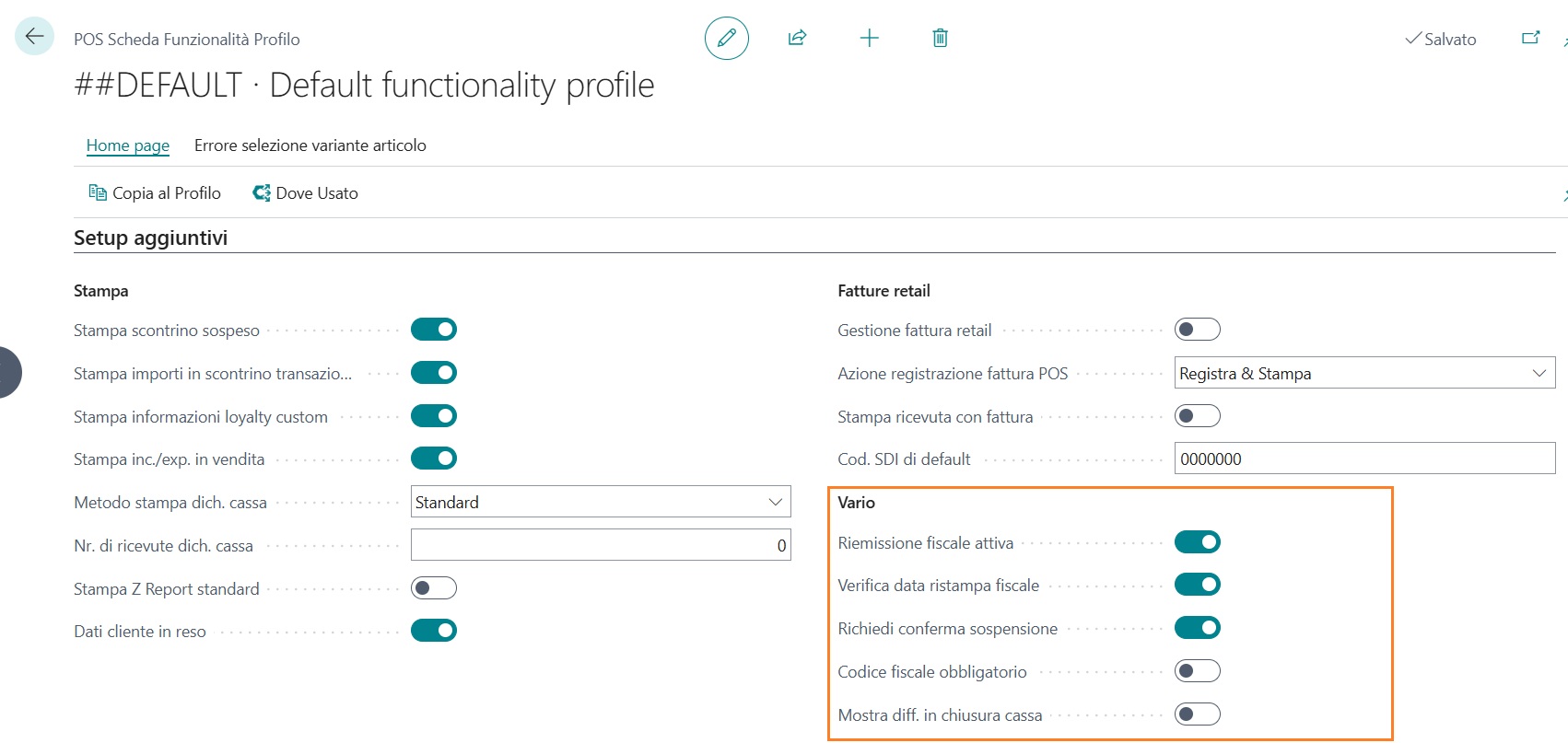Disable Stampa scontrino sospeso toggle
This screenshot has height=743, width=1568.
point(434,330)
